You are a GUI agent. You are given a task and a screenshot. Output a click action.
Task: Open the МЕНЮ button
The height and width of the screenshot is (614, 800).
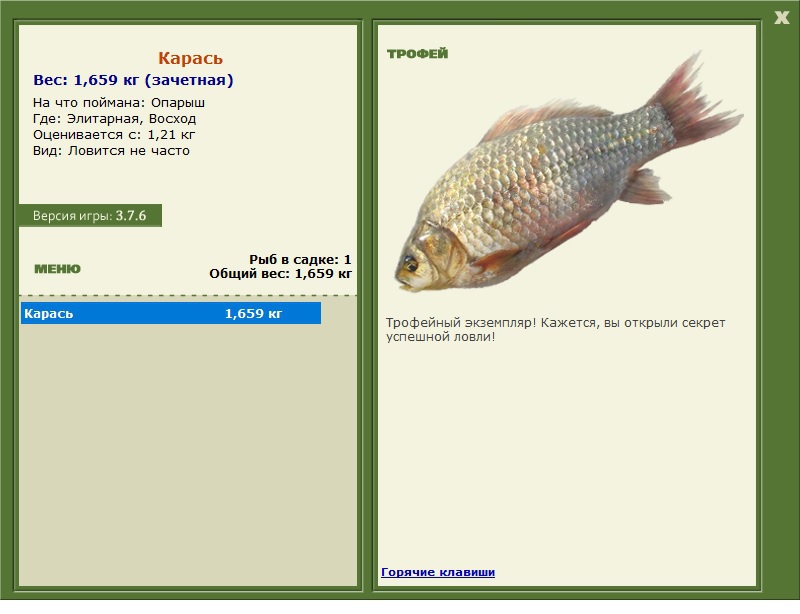click(57, 269)
